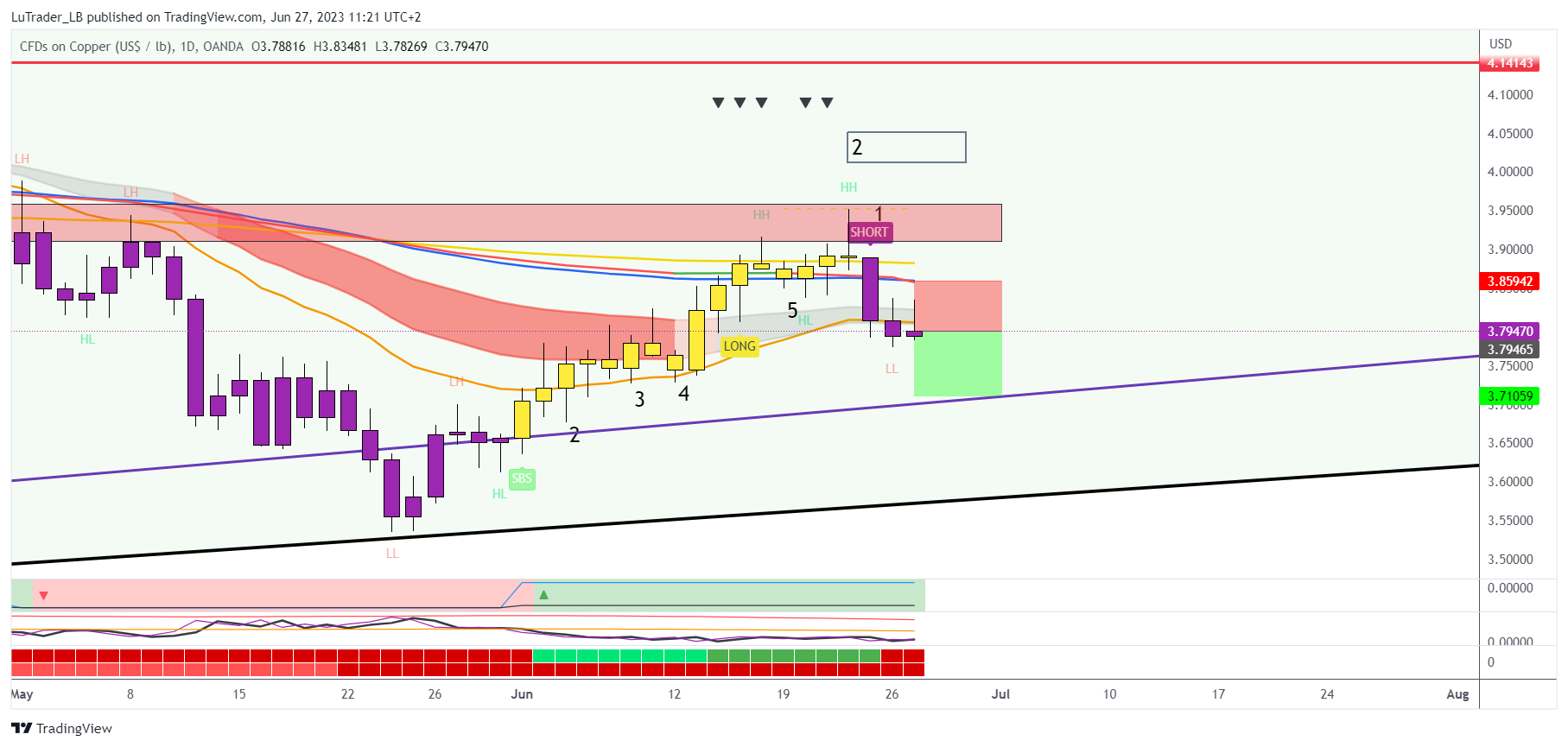Click the 3.90000 price axis value
This screenshot has height=747, width=1568.
[x=1510, y=250]
